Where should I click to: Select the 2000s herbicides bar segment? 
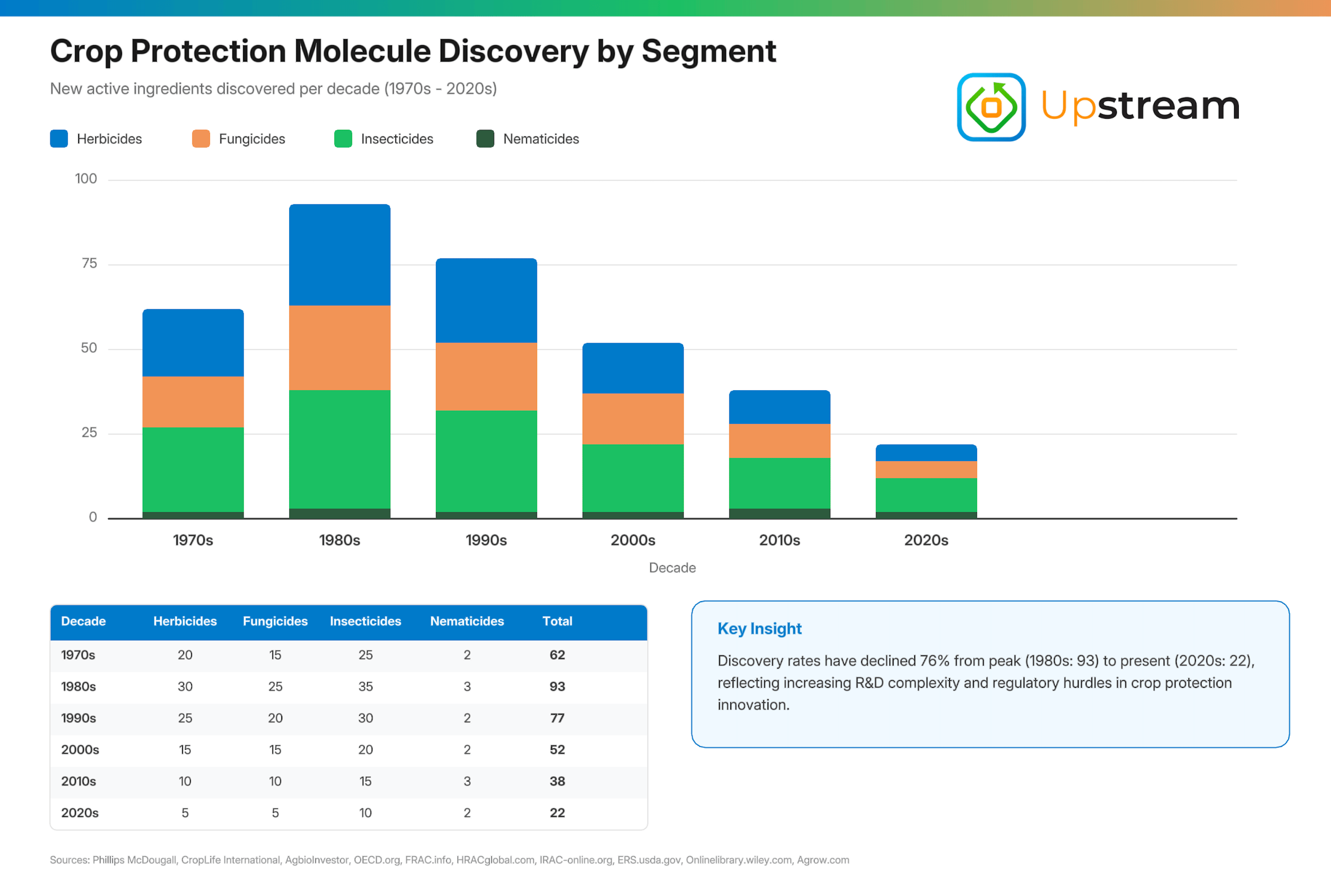pyautogui.click(x=632, y=368)
